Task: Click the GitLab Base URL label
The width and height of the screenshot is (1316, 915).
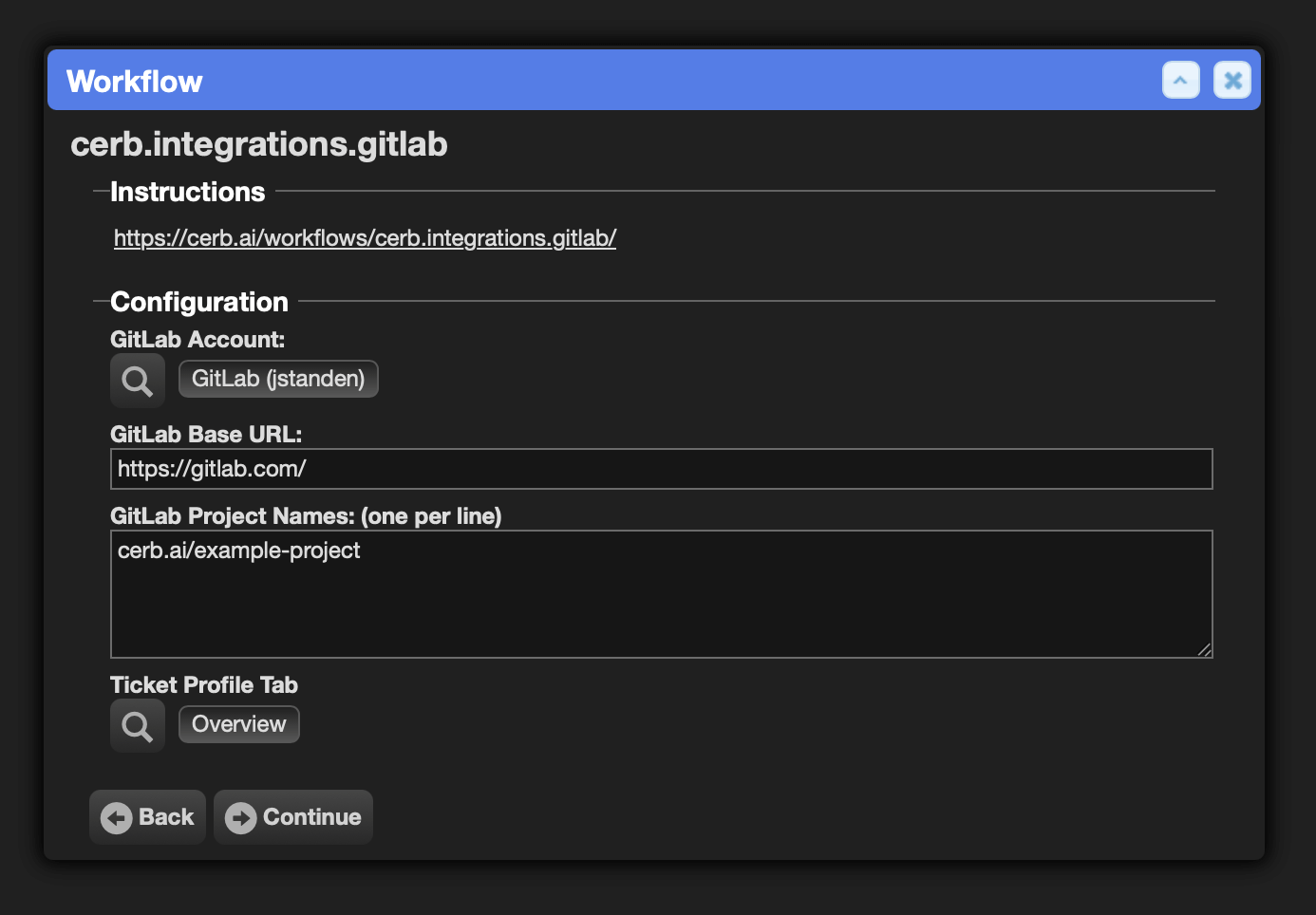Action: pos(206,435)
